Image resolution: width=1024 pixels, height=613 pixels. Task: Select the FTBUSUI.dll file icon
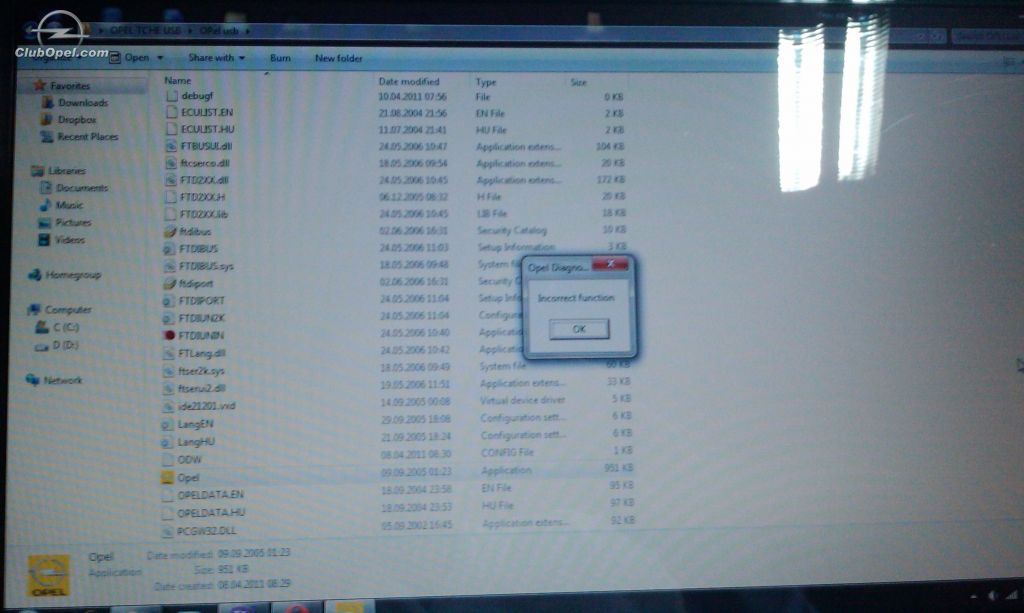(171, 146)
